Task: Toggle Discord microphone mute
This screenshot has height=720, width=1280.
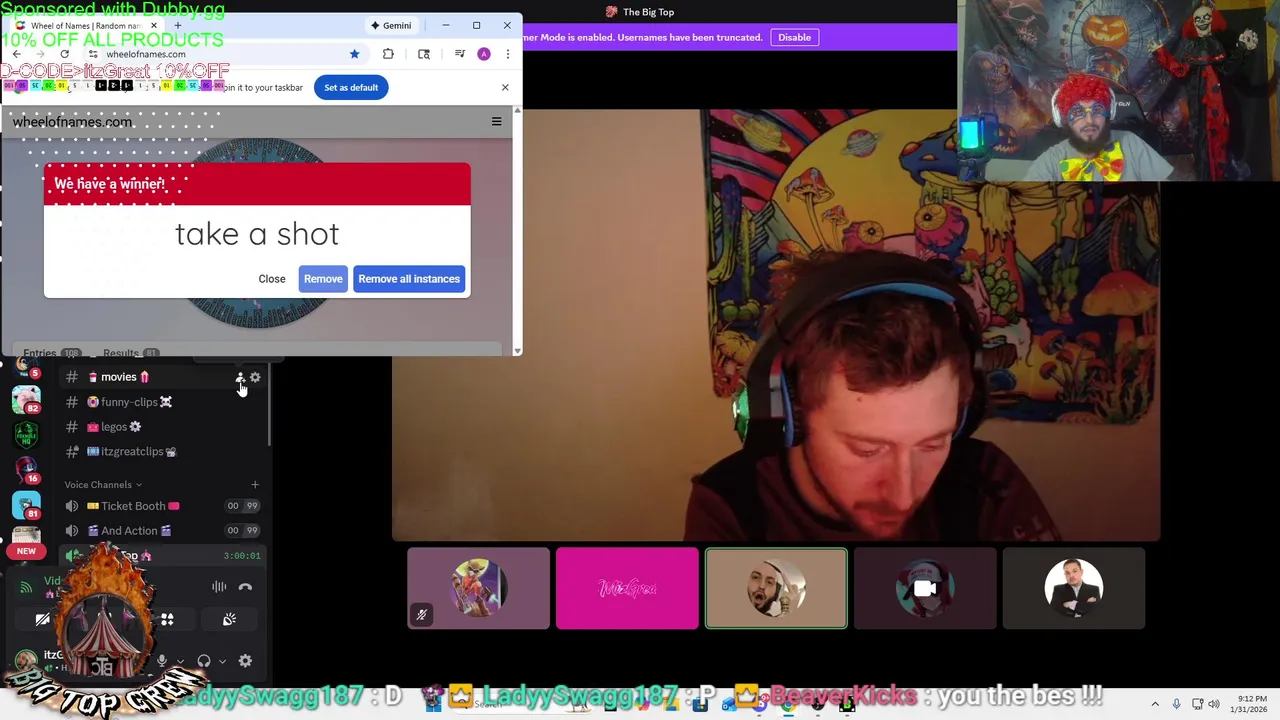Action: (161, 661)
